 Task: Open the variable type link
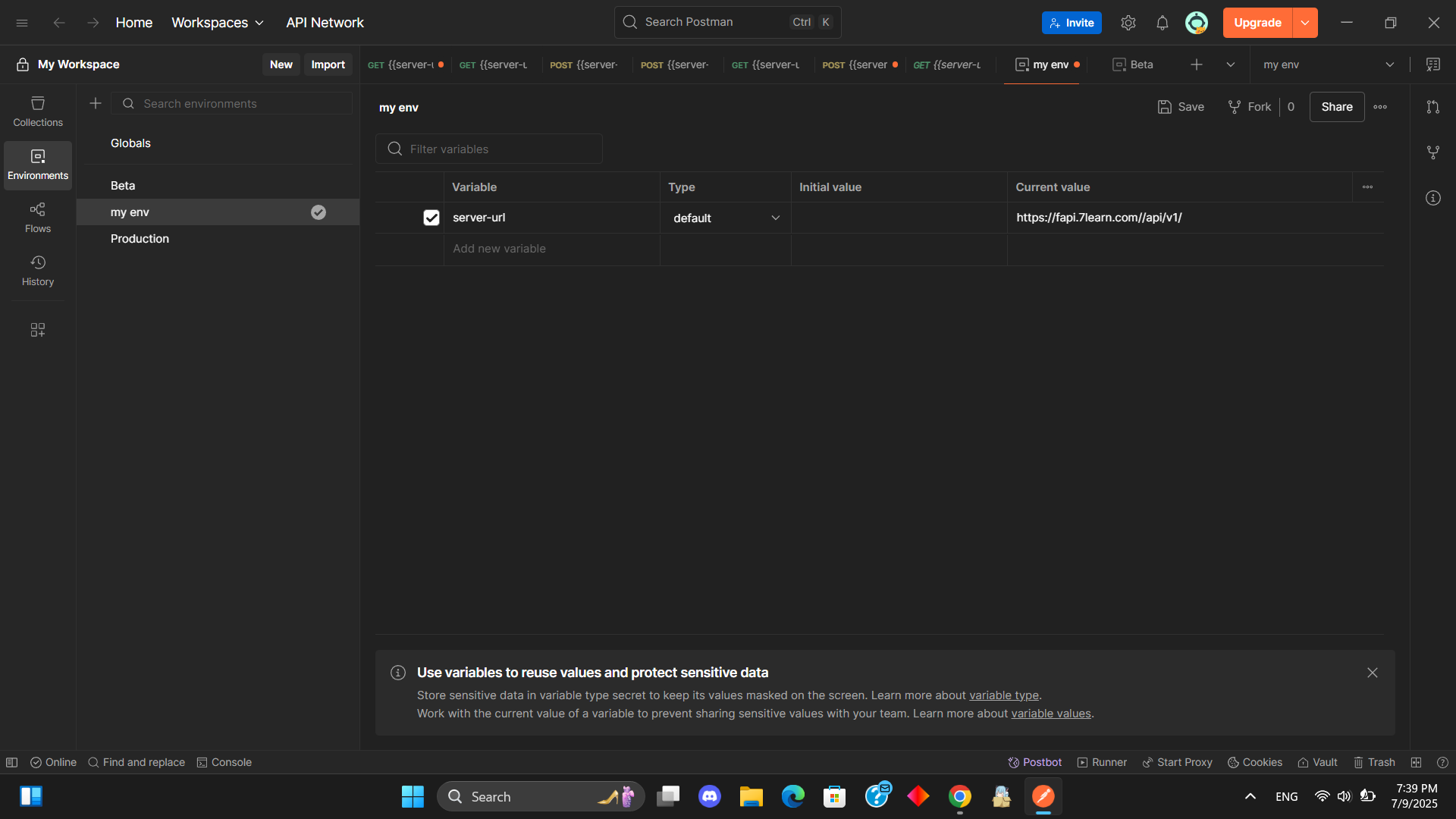(x=1005, y=695)
